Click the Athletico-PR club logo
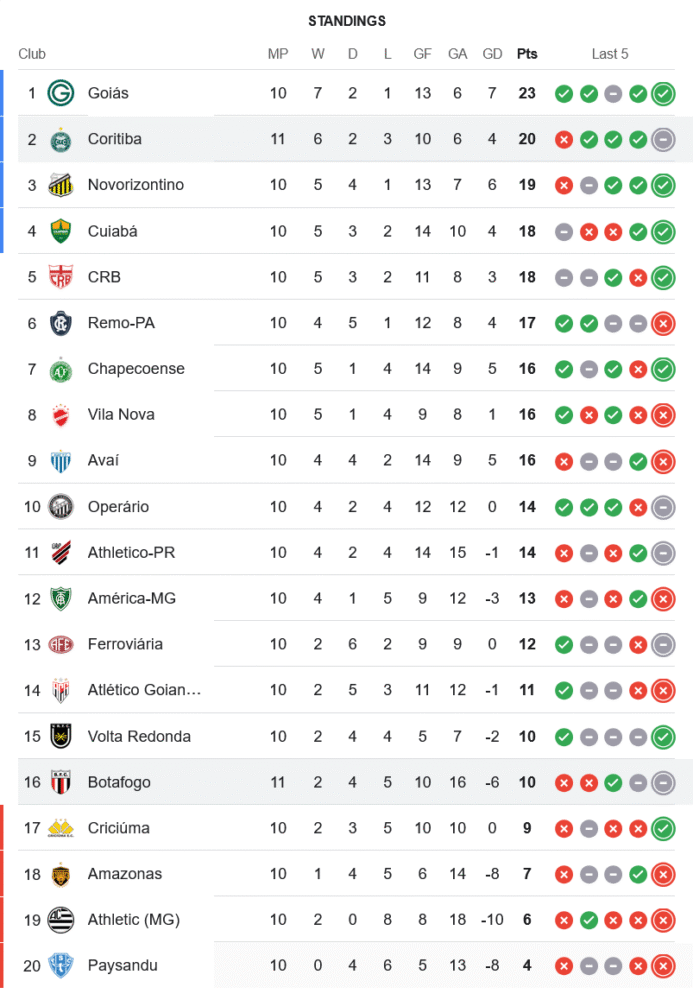Image resolution: width=693 pixels, height=1000 pixels. [x=61, y=552]
